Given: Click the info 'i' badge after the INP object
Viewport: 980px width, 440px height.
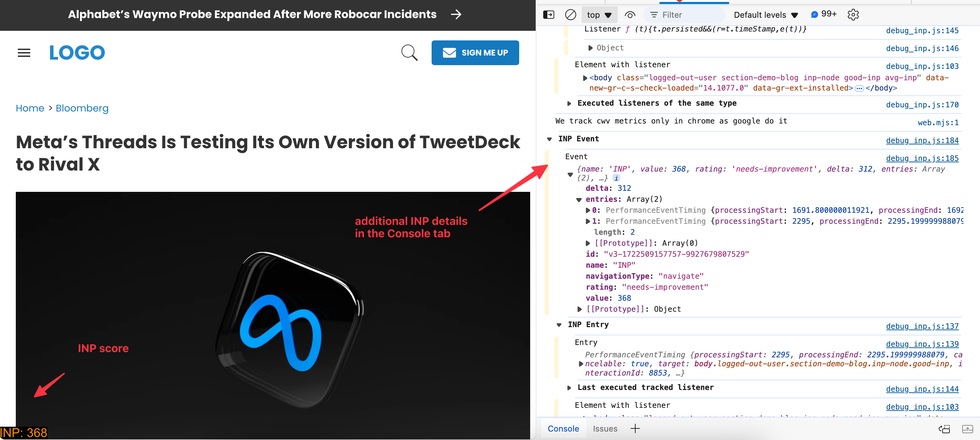Looking at the screenshot, I should tap(616, 178).
